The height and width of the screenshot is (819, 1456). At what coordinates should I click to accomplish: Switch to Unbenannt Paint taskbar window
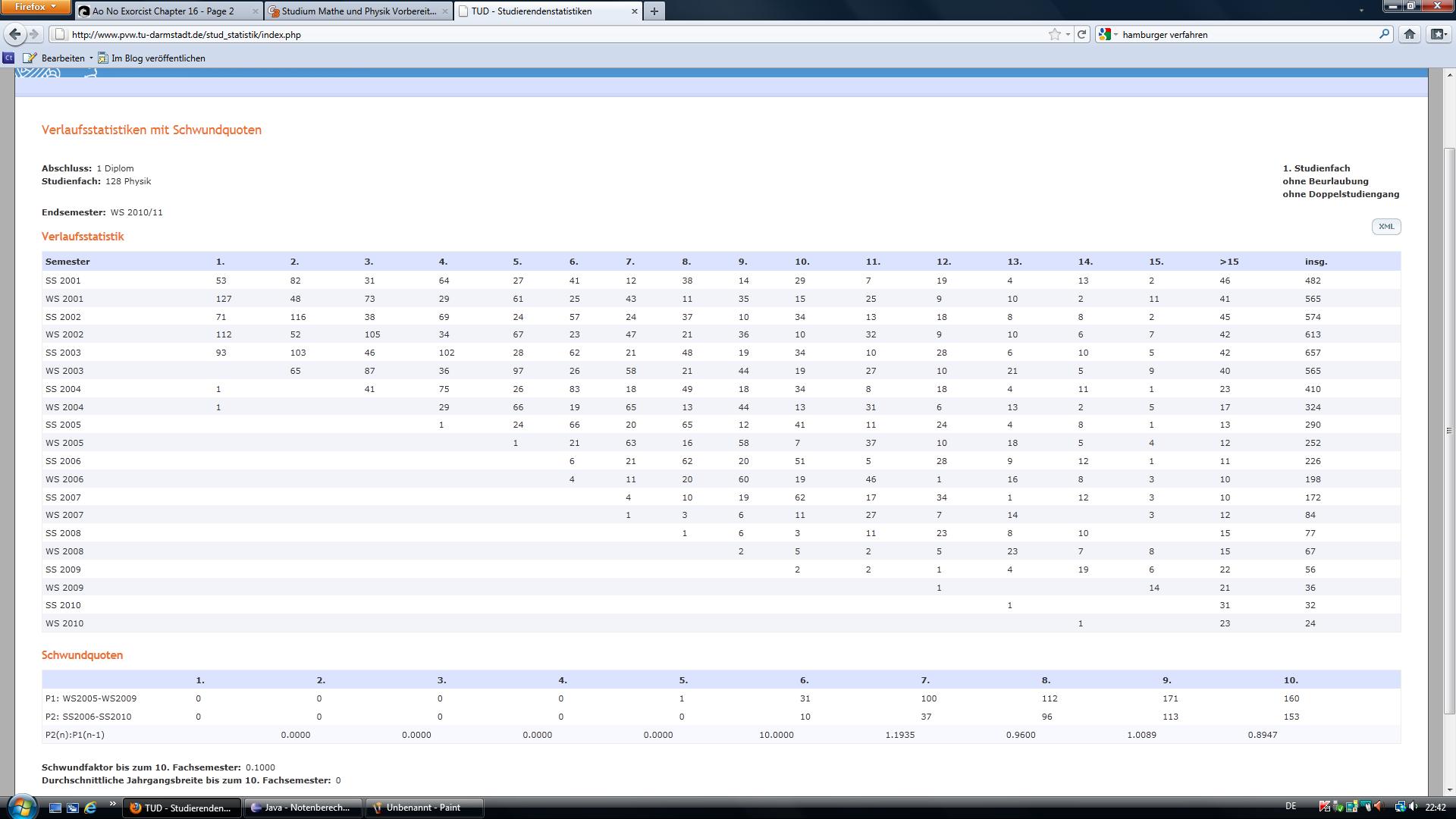424,808
